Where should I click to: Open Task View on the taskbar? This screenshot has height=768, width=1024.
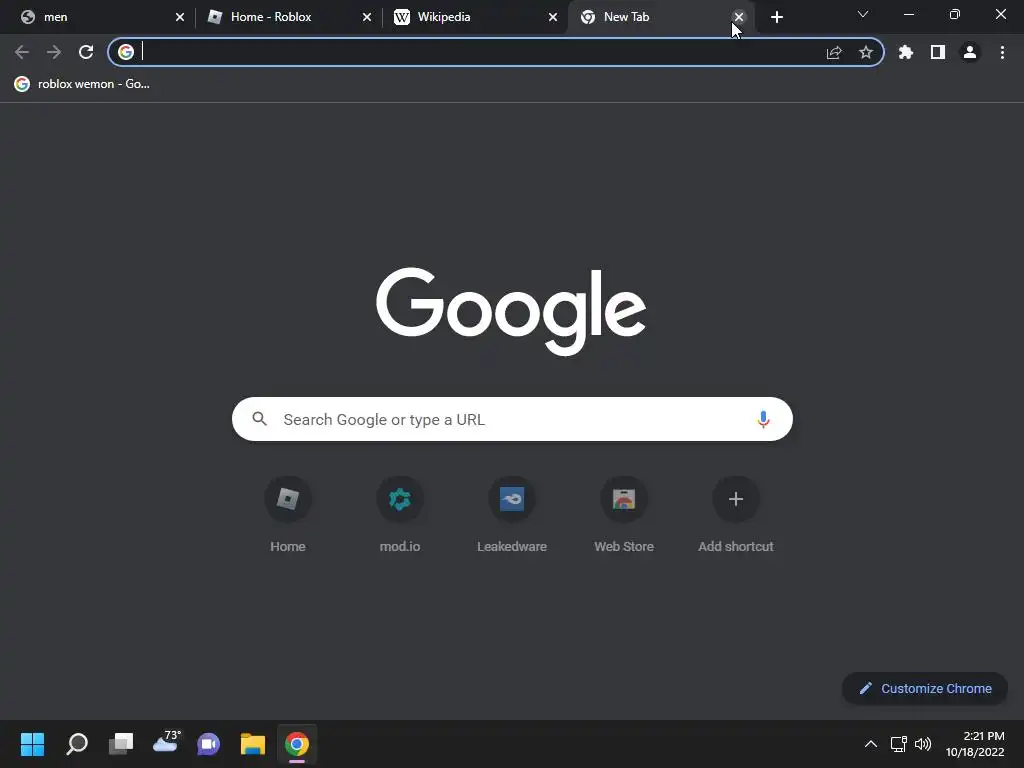pos(121,744)
